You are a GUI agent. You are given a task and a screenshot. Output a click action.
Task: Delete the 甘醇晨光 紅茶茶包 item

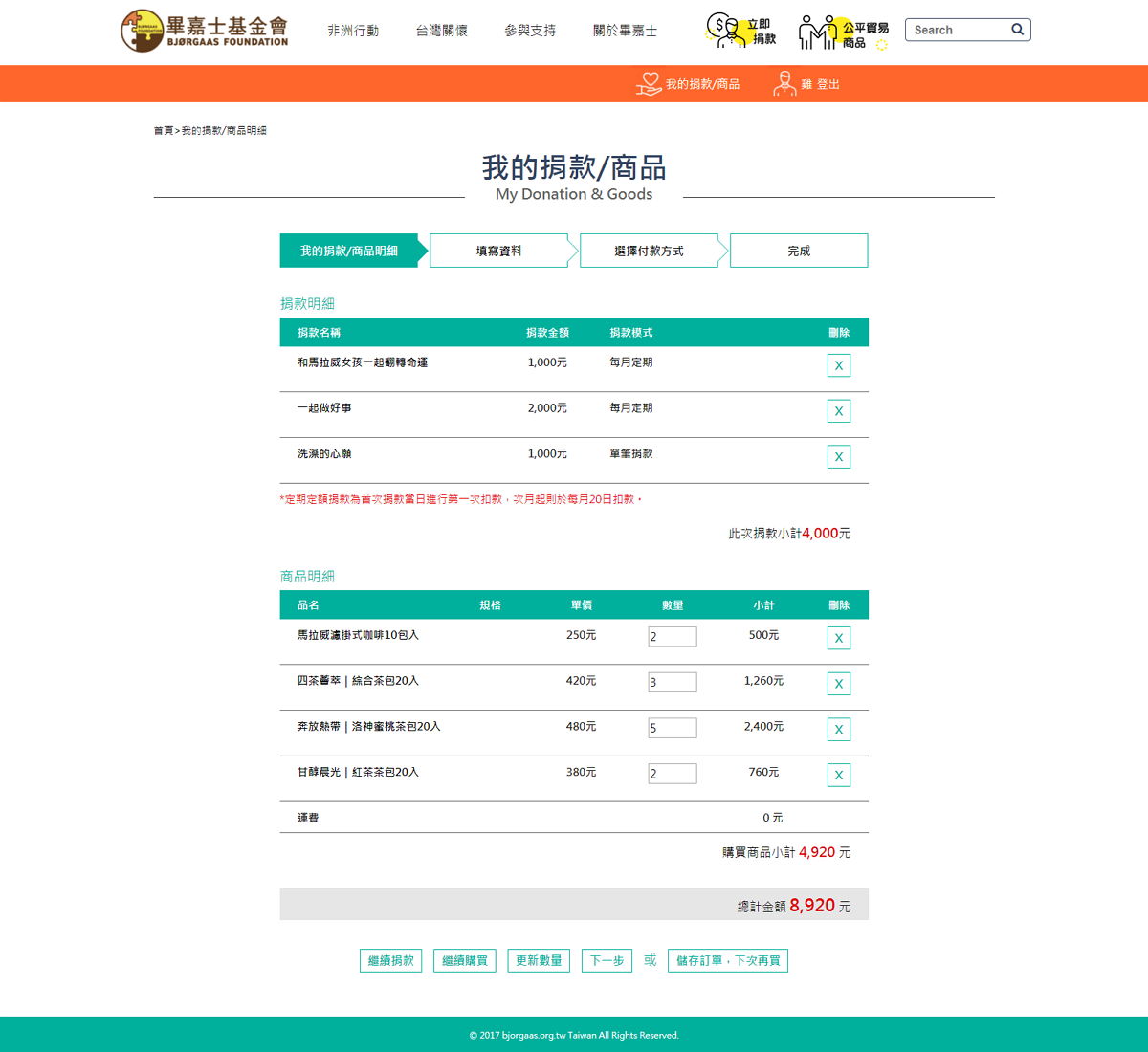coord(838,776)
